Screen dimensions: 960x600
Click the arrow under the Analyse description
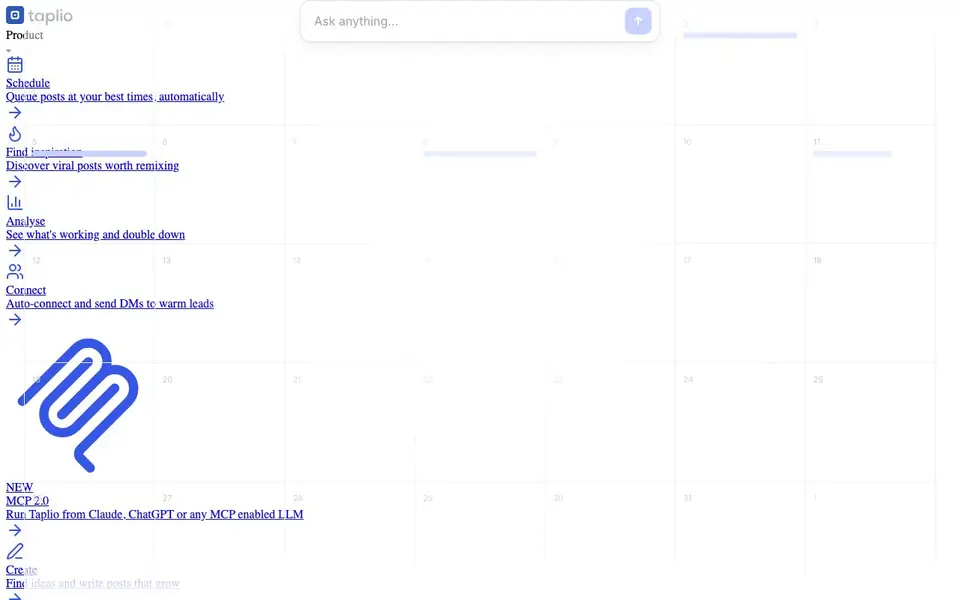click(x=15, y=250)
